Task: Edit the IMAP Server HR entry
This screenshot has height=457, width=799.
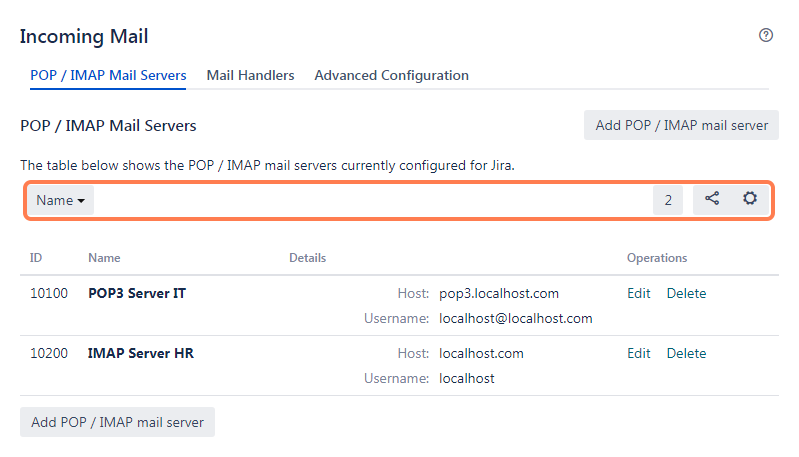Action: point(638,353)
